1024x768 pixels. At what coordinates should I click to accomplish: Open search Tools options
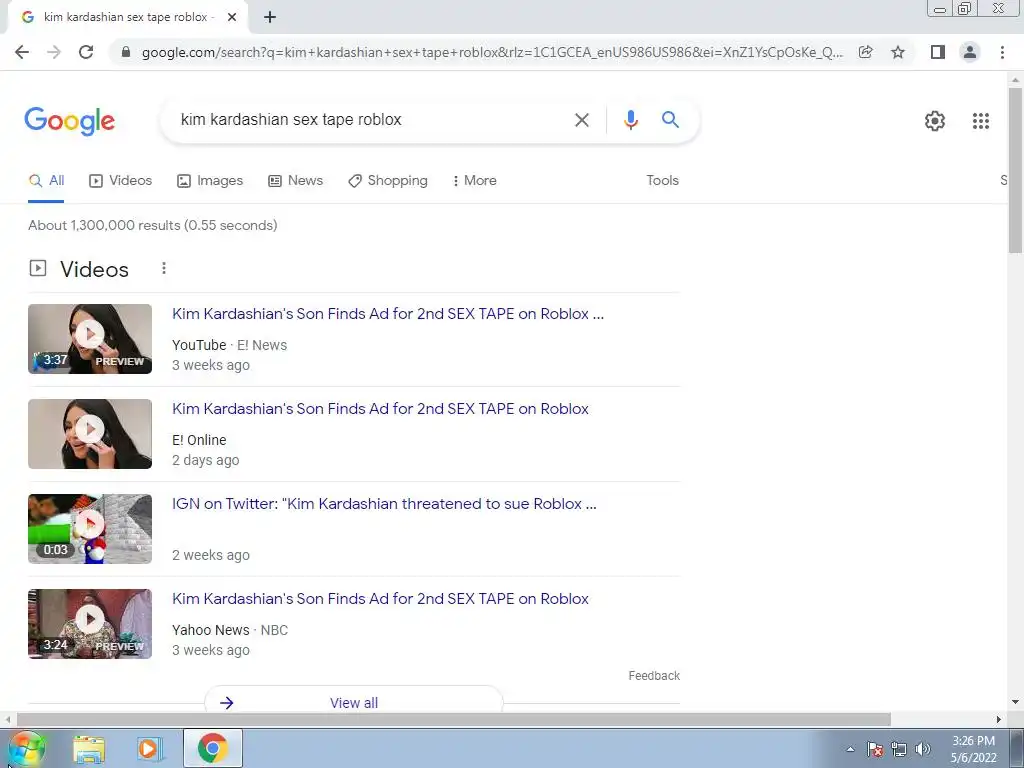[x=662, y=181]
